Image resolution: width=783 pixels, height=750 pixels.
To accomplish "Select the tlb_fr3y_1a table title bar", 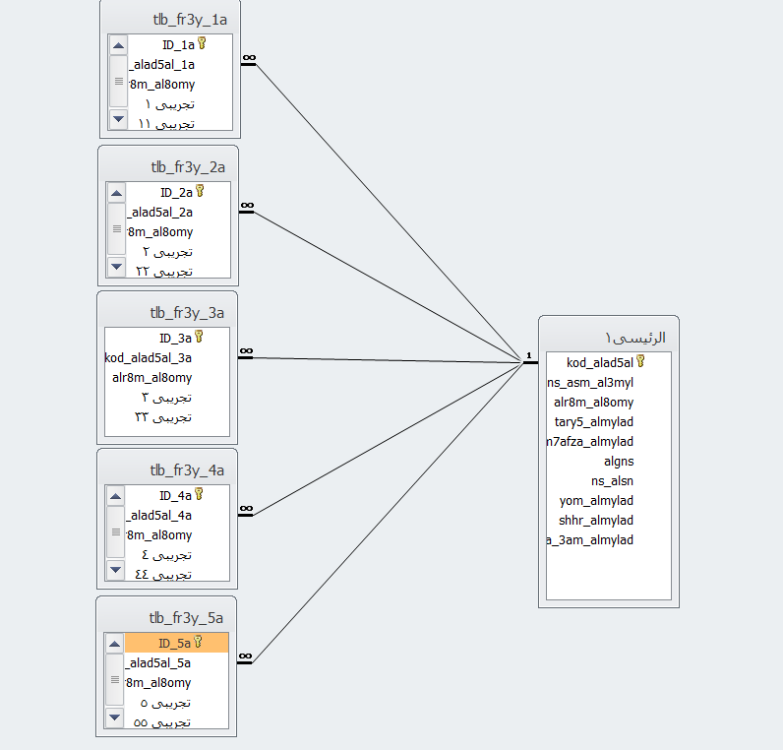I will 170,19.
